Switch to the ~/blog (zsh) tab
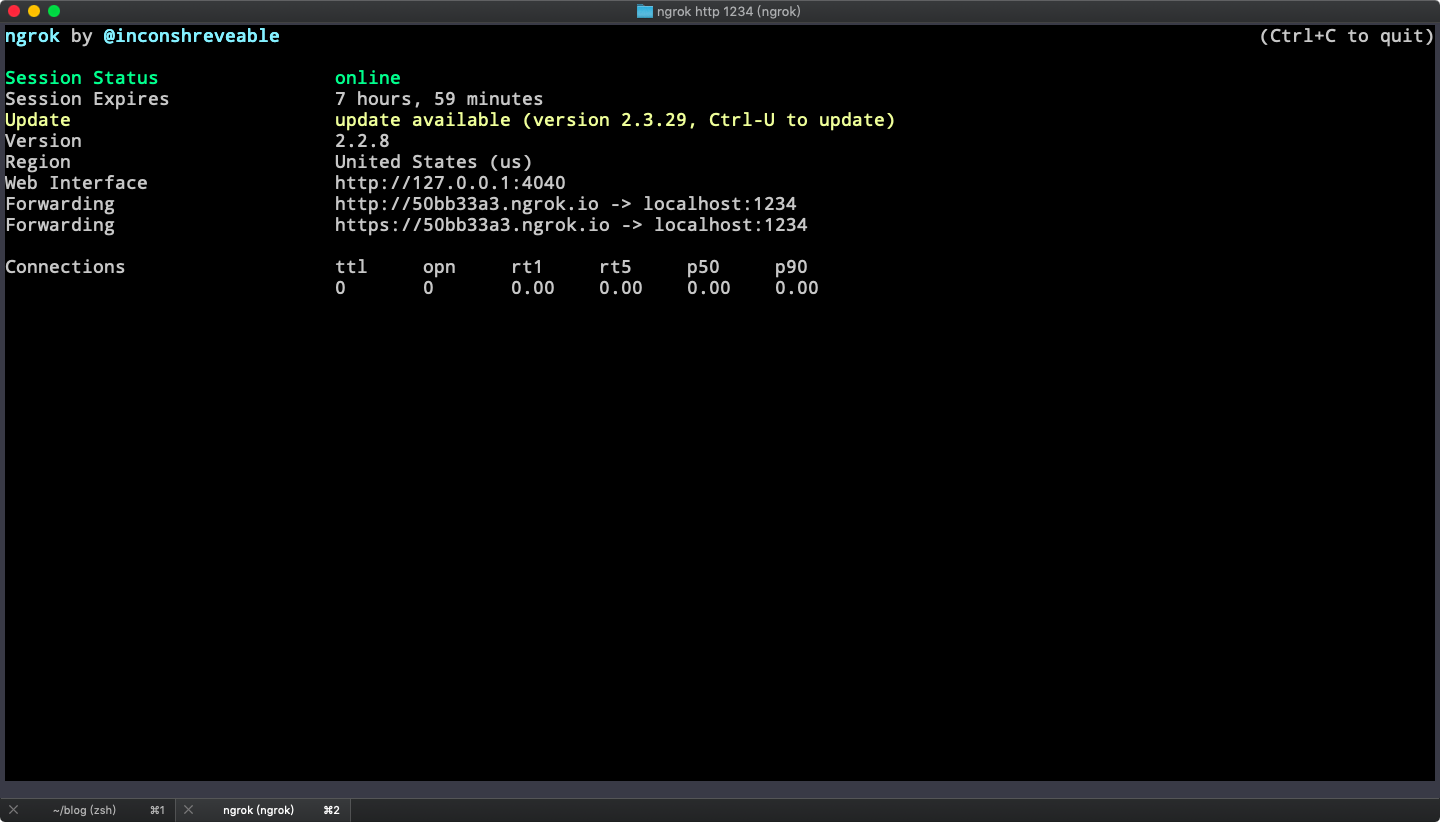The image size is (1440, 822). [x=85, y=810]
